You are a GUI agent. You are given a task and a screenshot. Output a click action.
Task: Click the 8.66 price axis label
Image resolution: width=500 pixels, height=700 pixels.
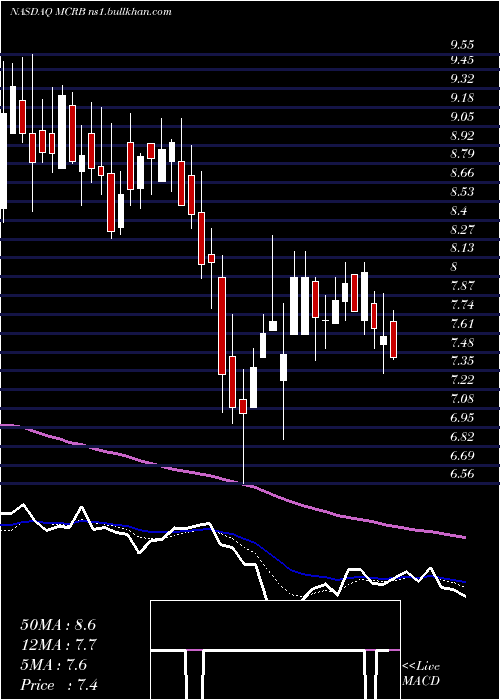(x=462, y=173)
